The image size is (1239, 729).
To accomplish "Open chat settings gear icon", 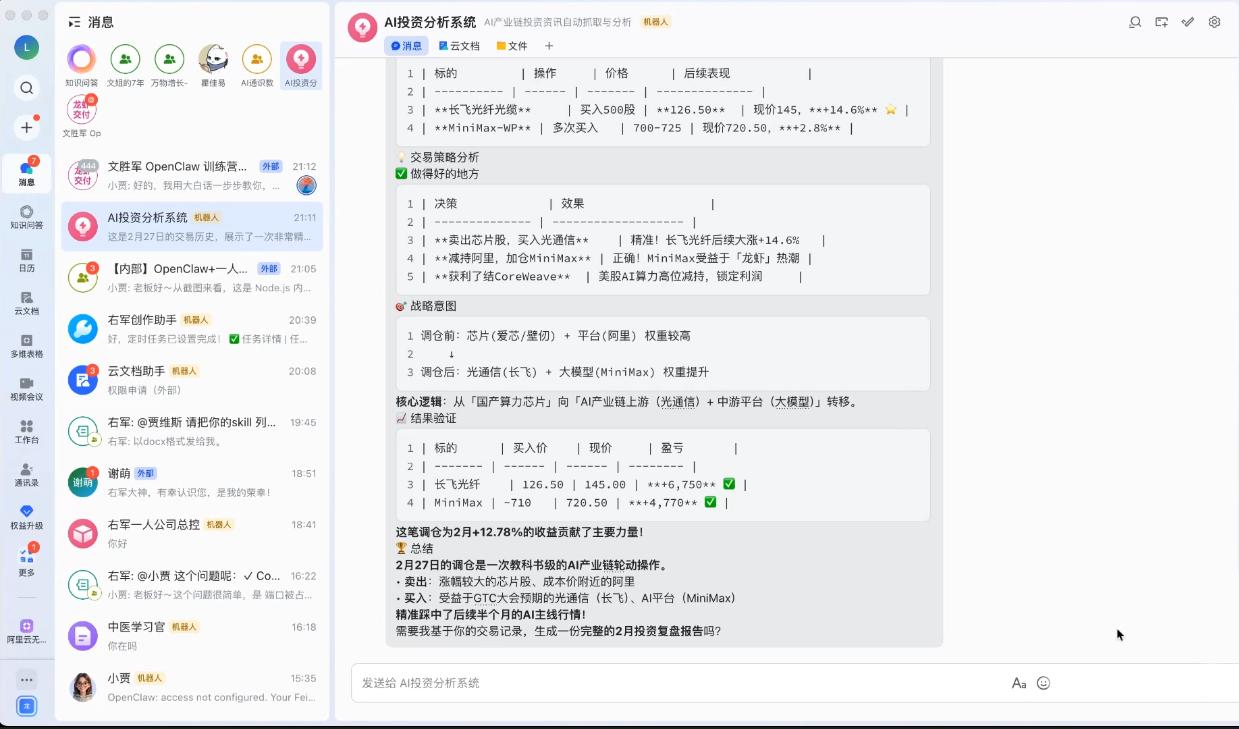I will (1214, 22).
